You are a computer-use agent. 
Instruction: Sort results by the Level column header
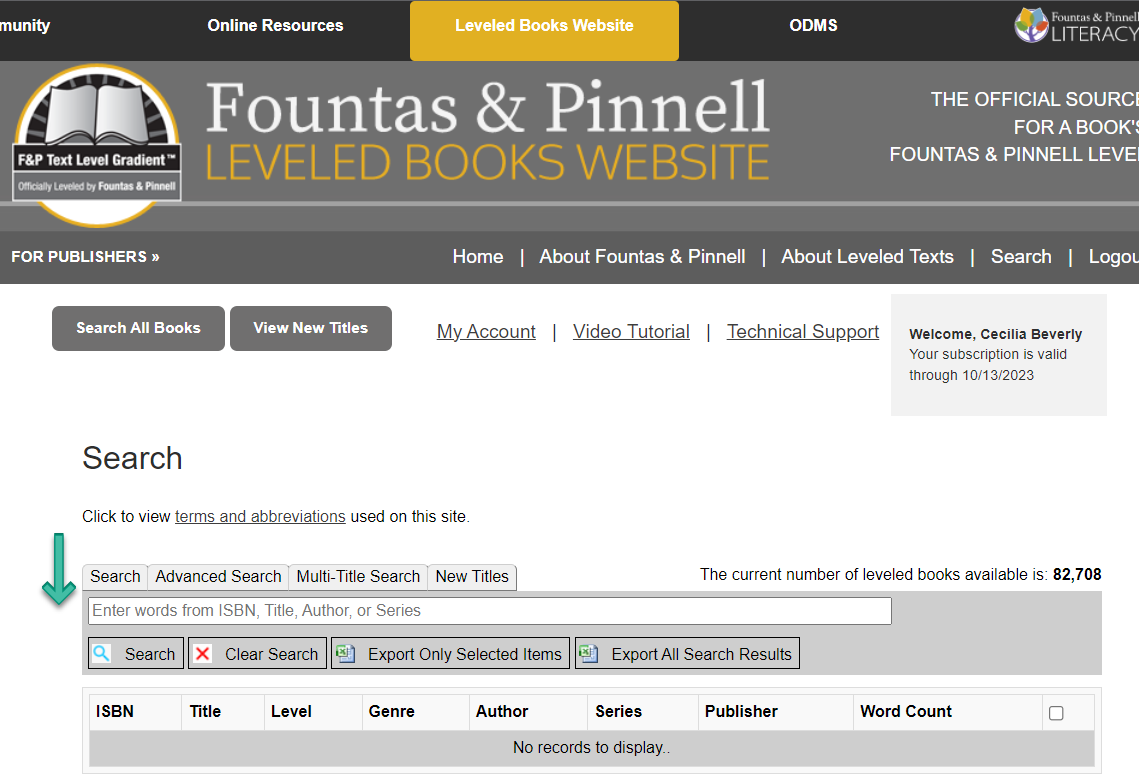[x=291, y=712]
